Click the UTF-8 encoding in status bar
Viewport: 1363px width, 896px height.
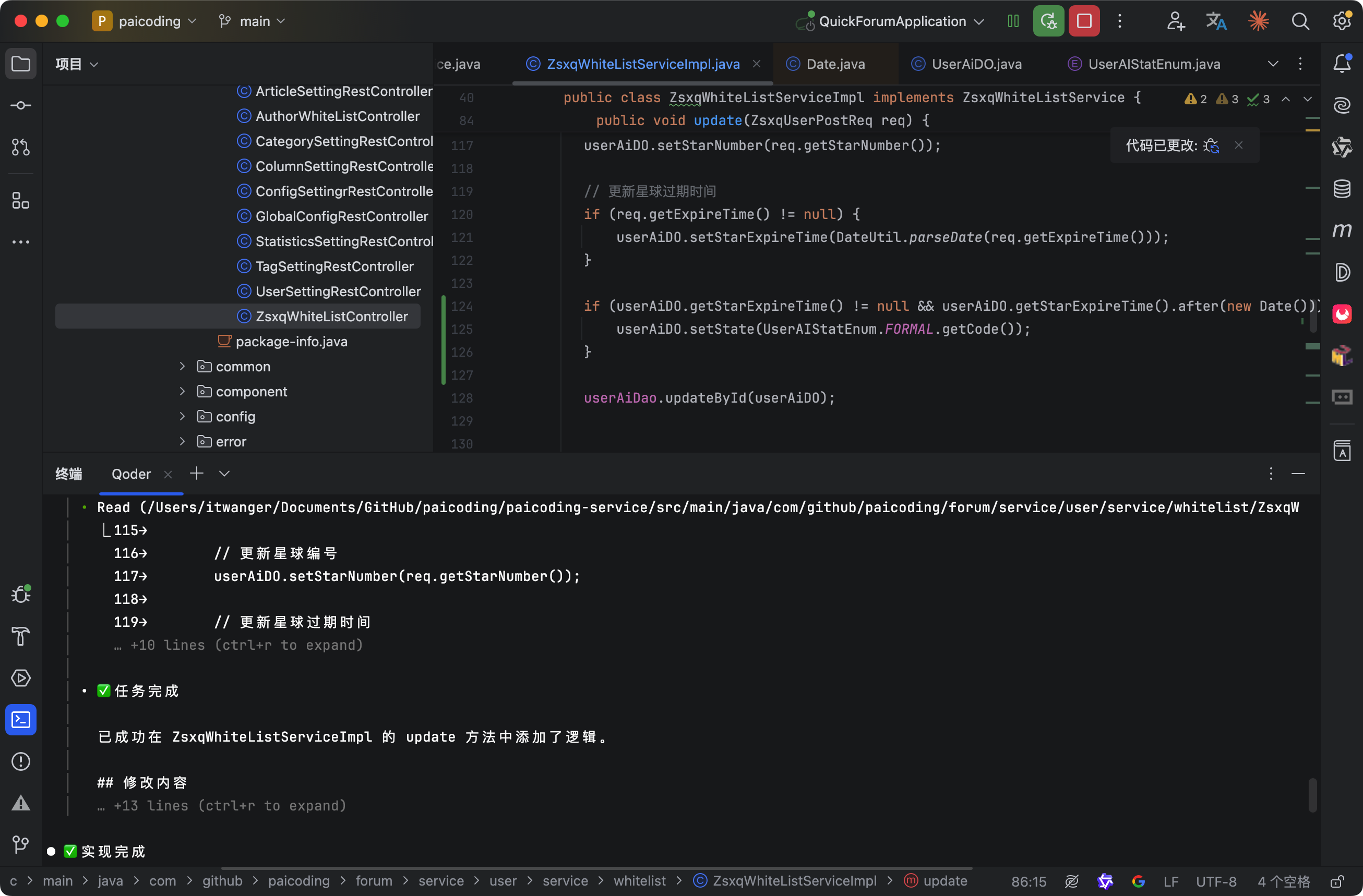click(1215, 881)
